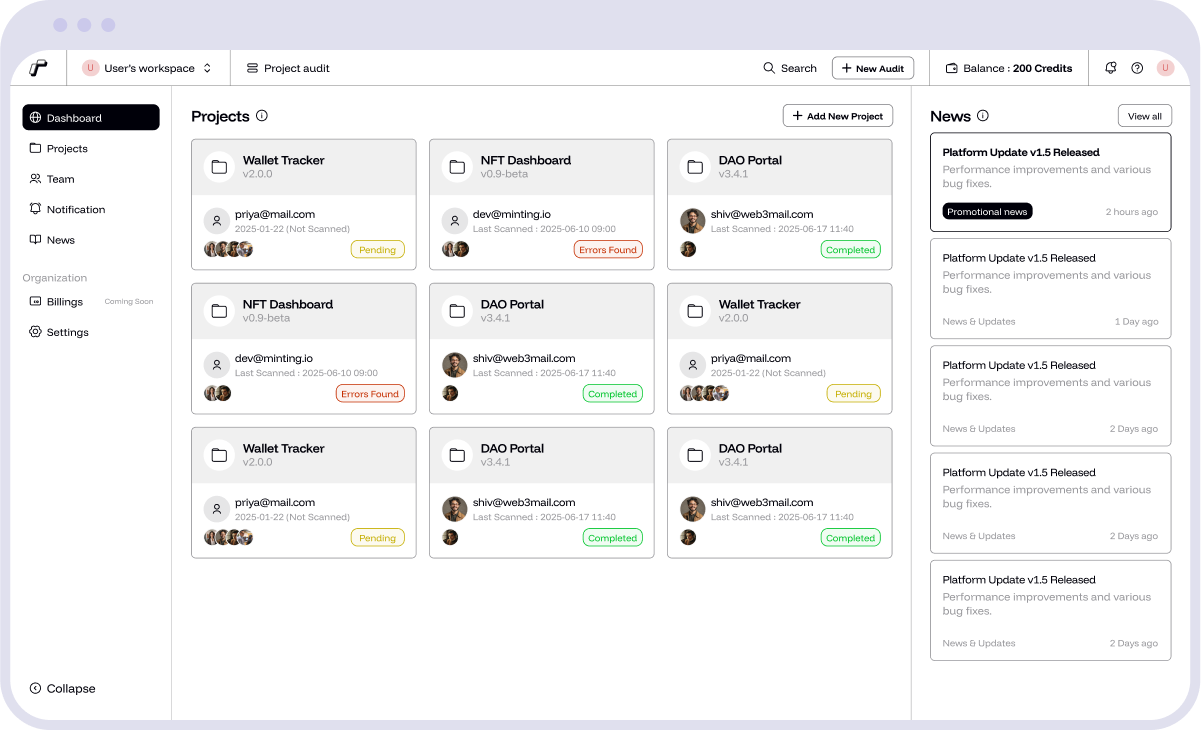The height and width of the screenshot is (730, 1201).
Task: Click the Errors Found status badge on first NFT Dashboard
Action: (x=608, y=250)
